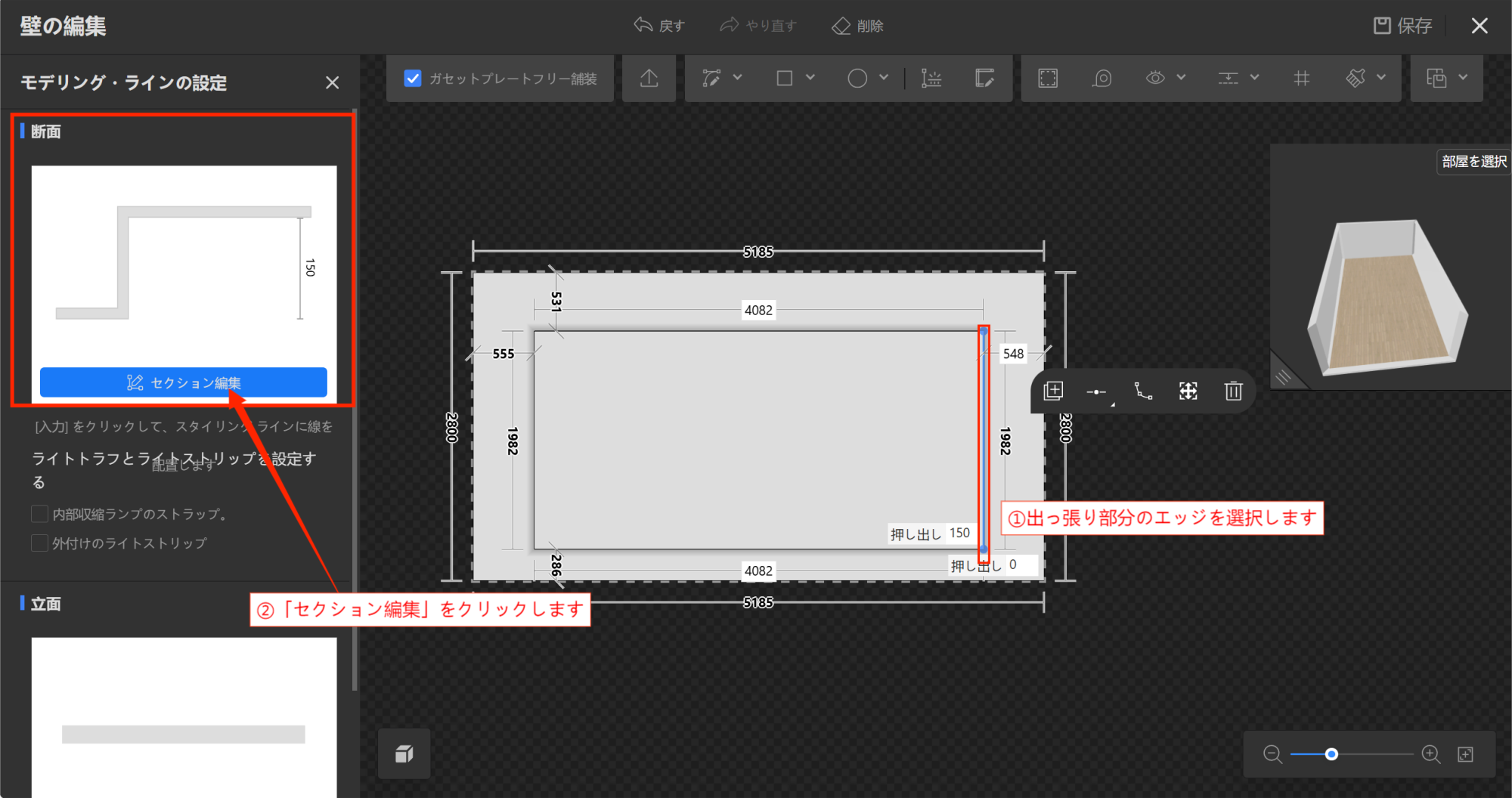Open the eye visibility options dropdown arrow

coord(1182,77)
